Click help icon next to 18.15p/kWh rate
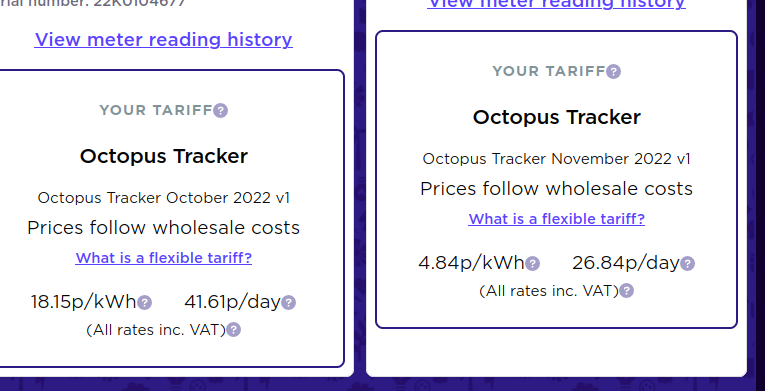765x391 pixels. pyautogui.click(x=144, y=303)
